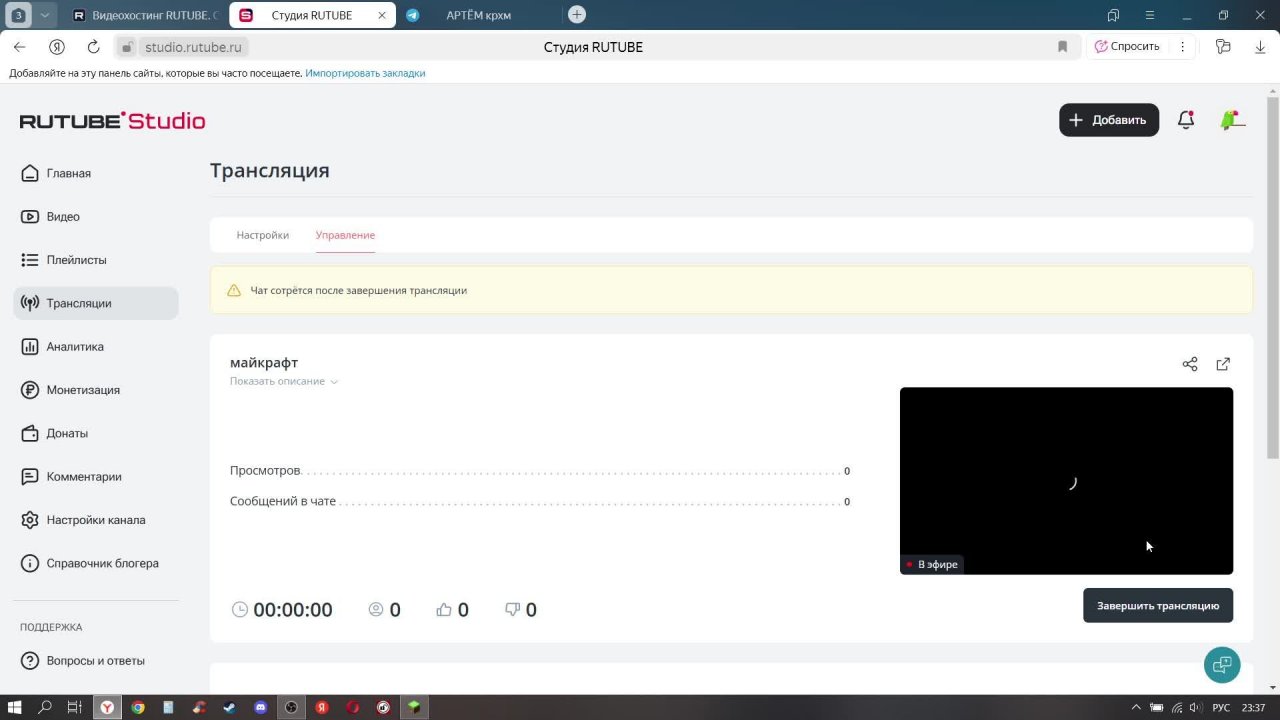Open the Minecraft taskbar icon

(x=413, y=707)
